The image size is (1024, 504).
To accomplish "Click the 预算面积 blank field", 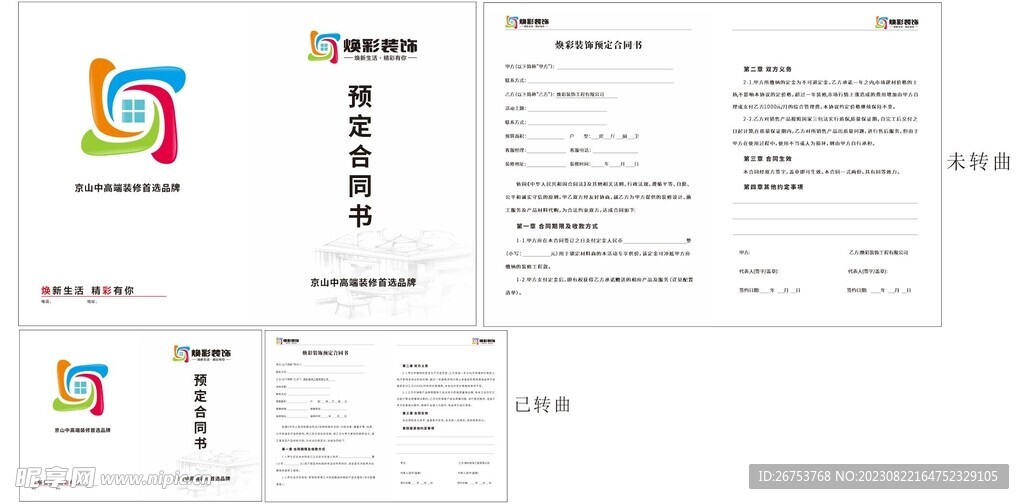I will (546, 136).
